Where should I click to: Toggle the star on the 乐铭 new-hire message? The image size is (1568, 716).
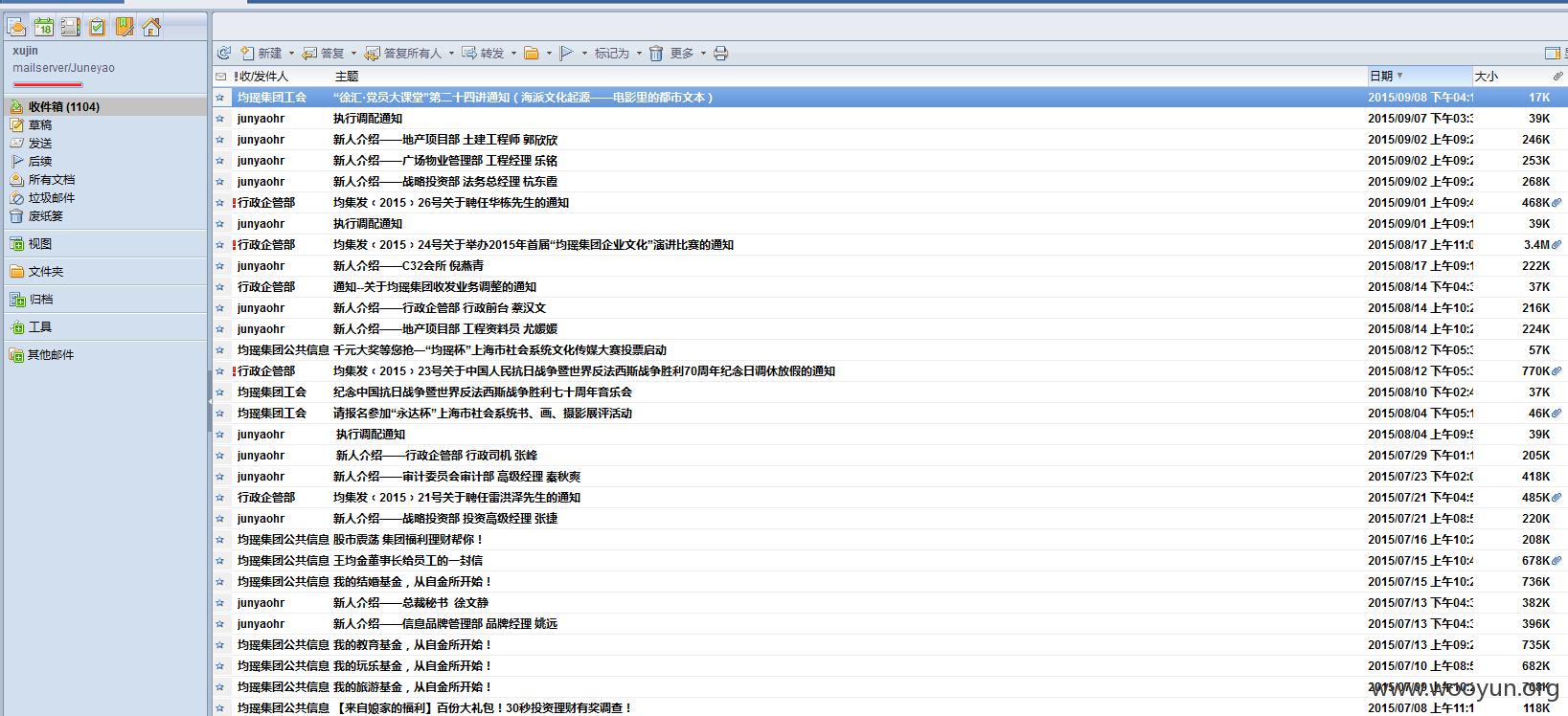tap(219, 161)
